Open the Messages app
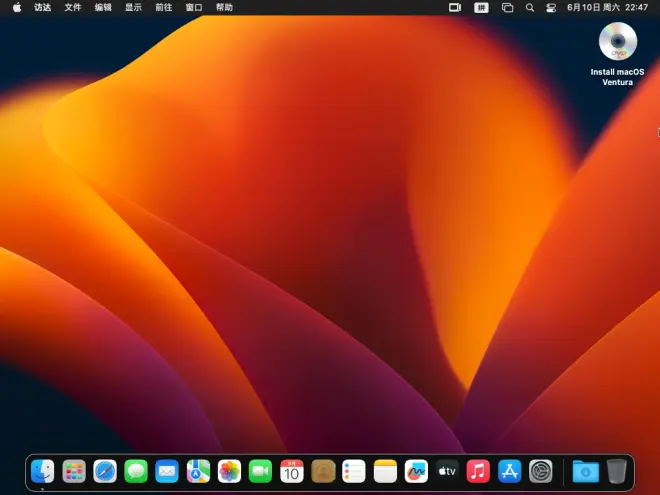Screen dimensions: 660x495 [x=136, y=471]
